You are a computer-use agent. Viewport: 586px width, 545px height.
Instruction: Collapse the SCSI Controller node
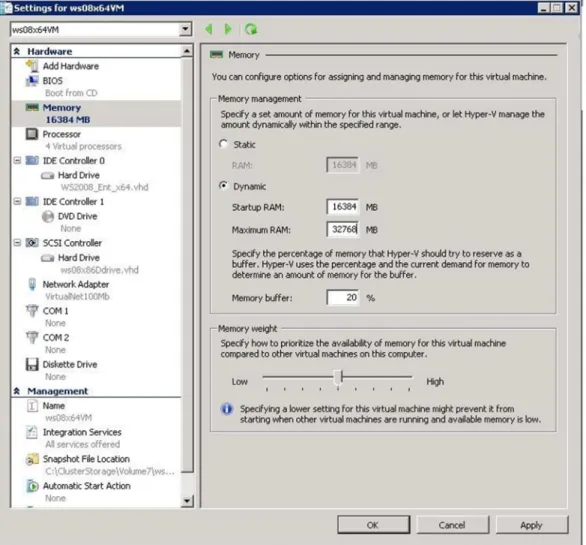(17, 243)
